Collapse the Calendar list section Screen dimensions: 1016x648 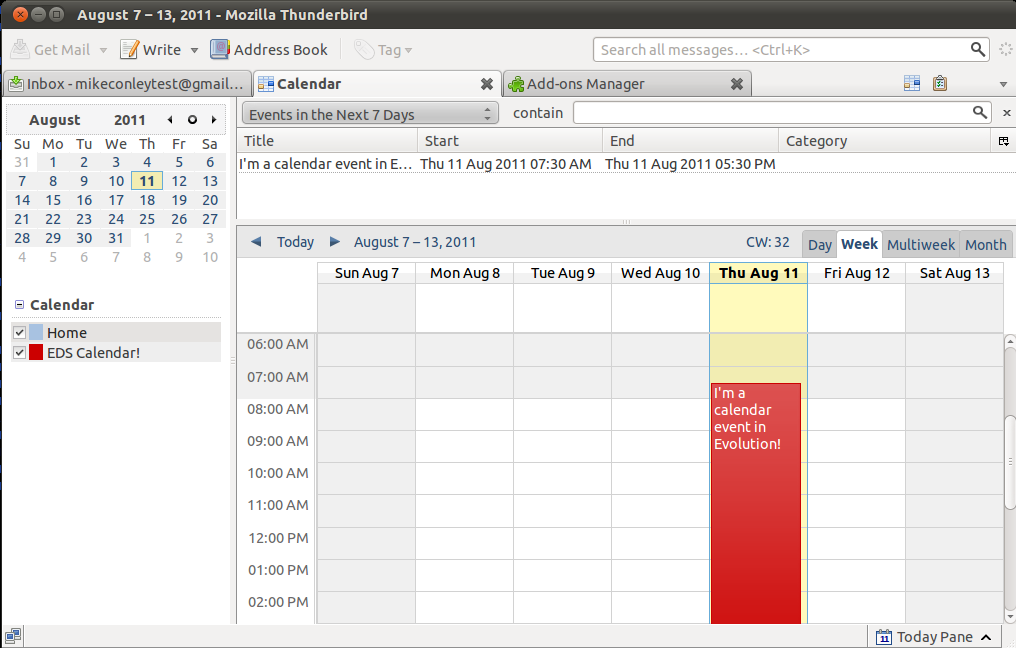19,305
